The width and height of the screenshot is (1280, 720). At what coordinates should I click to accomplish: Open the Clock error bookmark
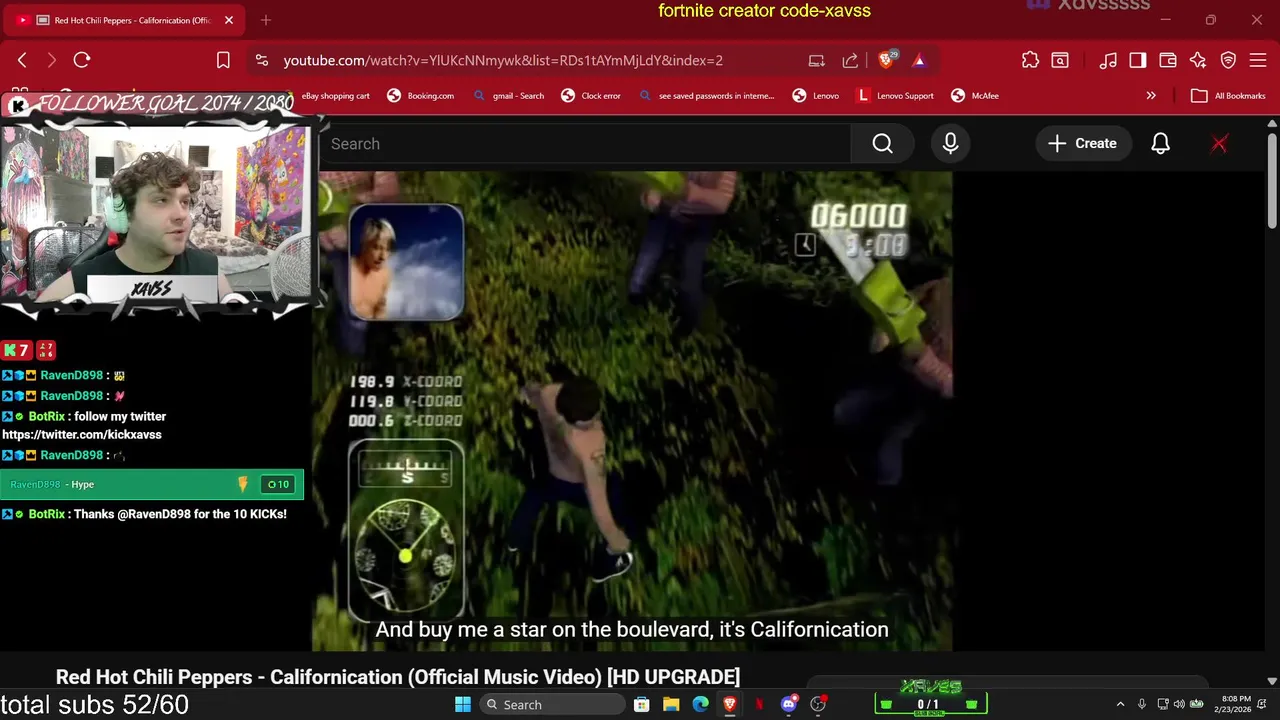point(591,96)
